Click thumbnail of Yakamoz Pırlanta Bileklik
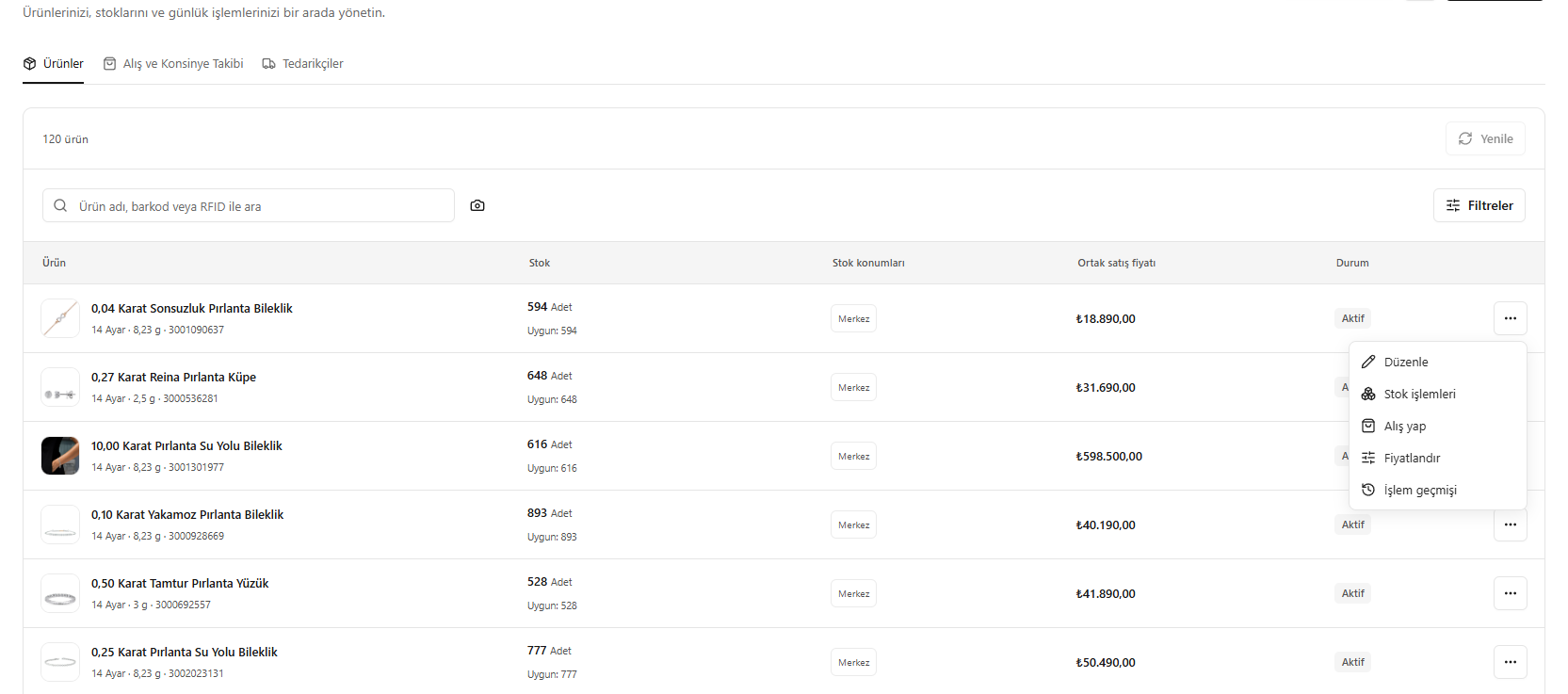 [x=60, y=525]
